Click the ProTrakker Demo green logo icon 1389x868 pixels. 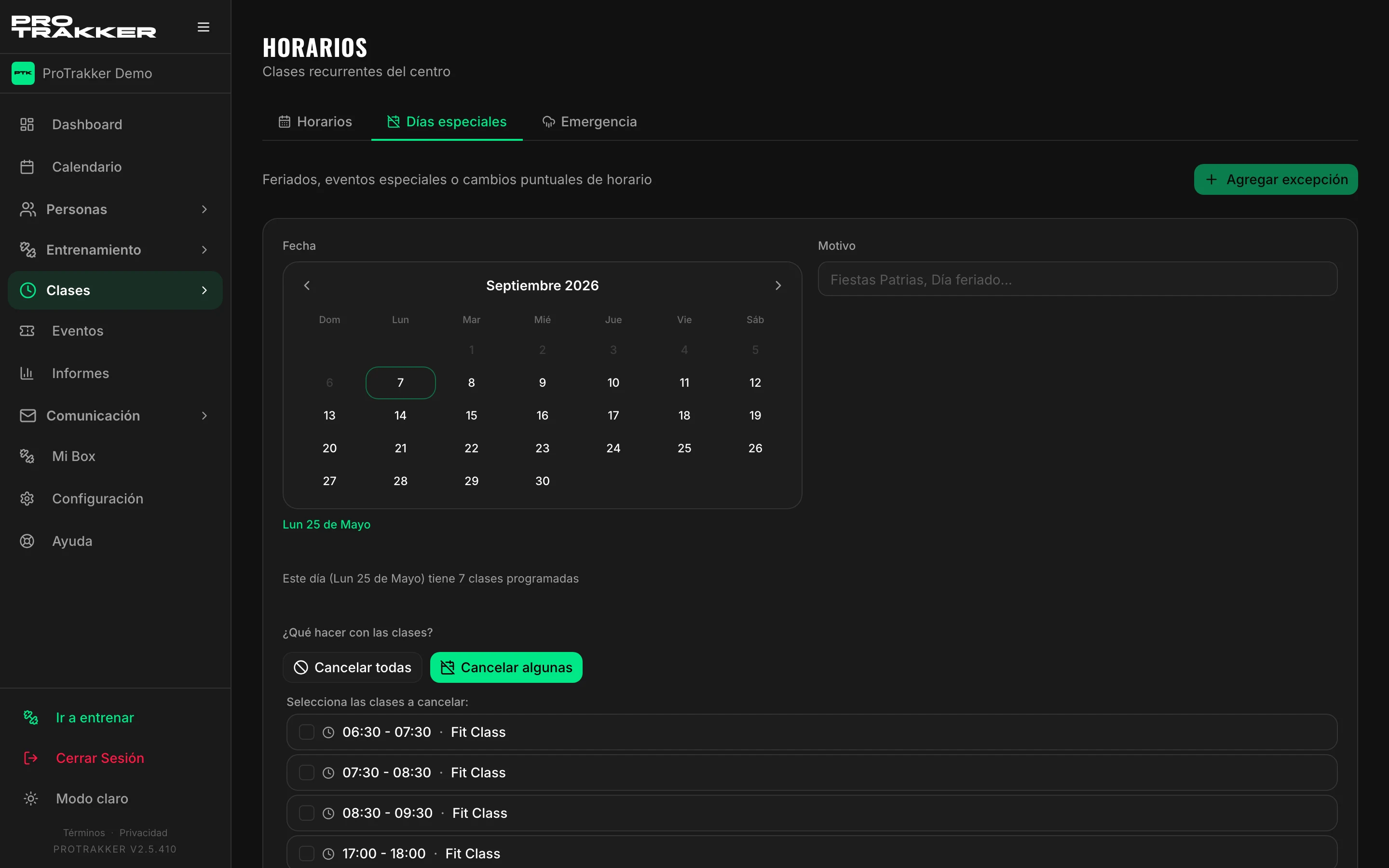[x=23, y=73]
